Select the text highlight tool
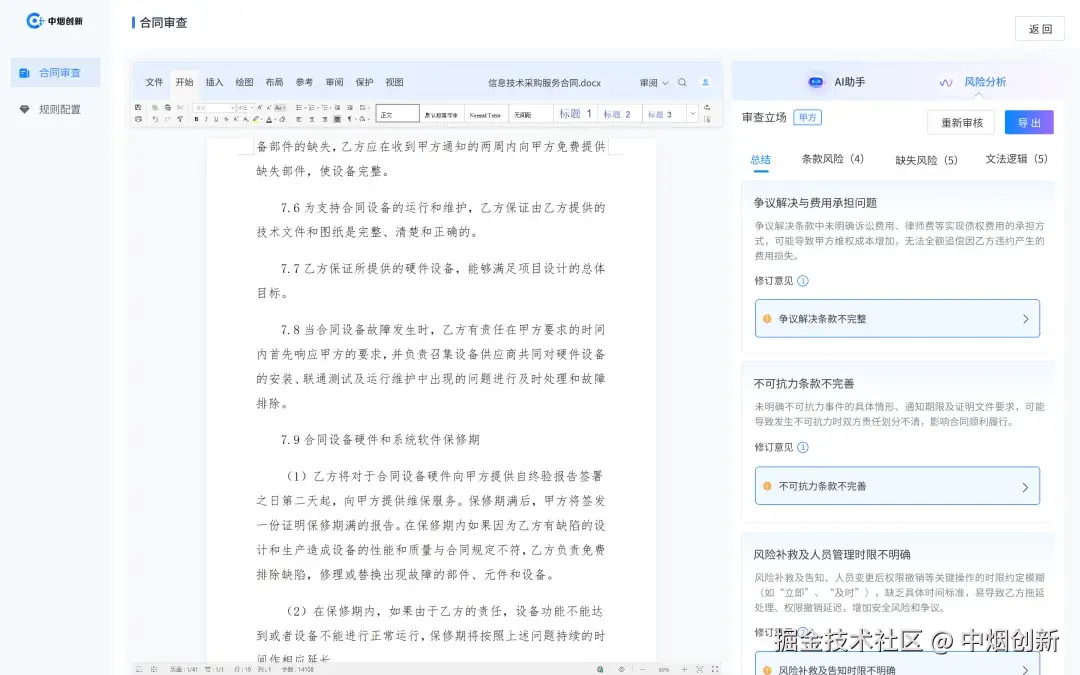Screen dimensions: 1080x675 [255, 119]
